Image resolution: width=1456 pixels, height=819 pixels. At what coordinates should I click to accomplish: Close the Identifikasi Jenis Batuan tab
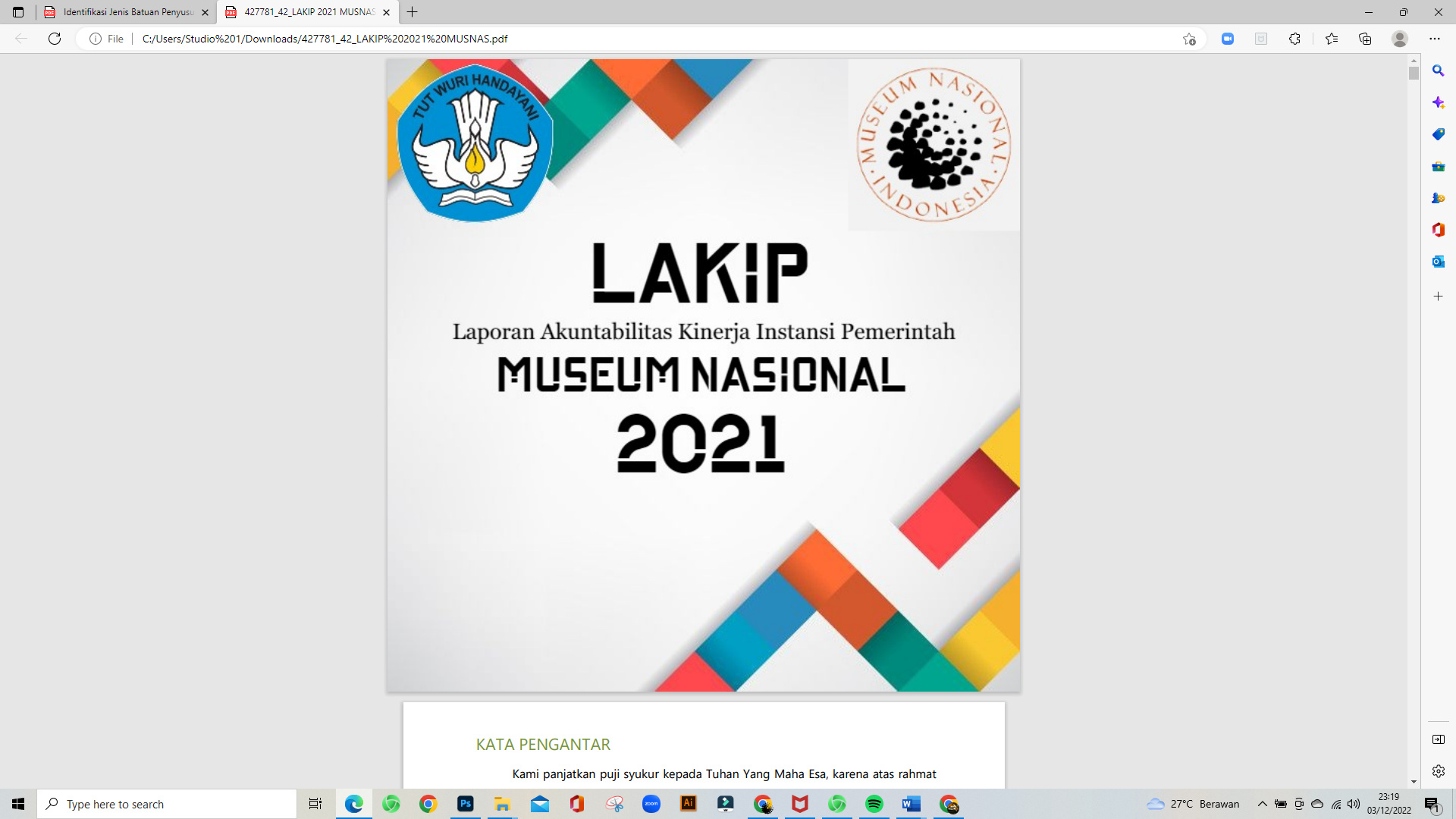(x=205, y=12)
